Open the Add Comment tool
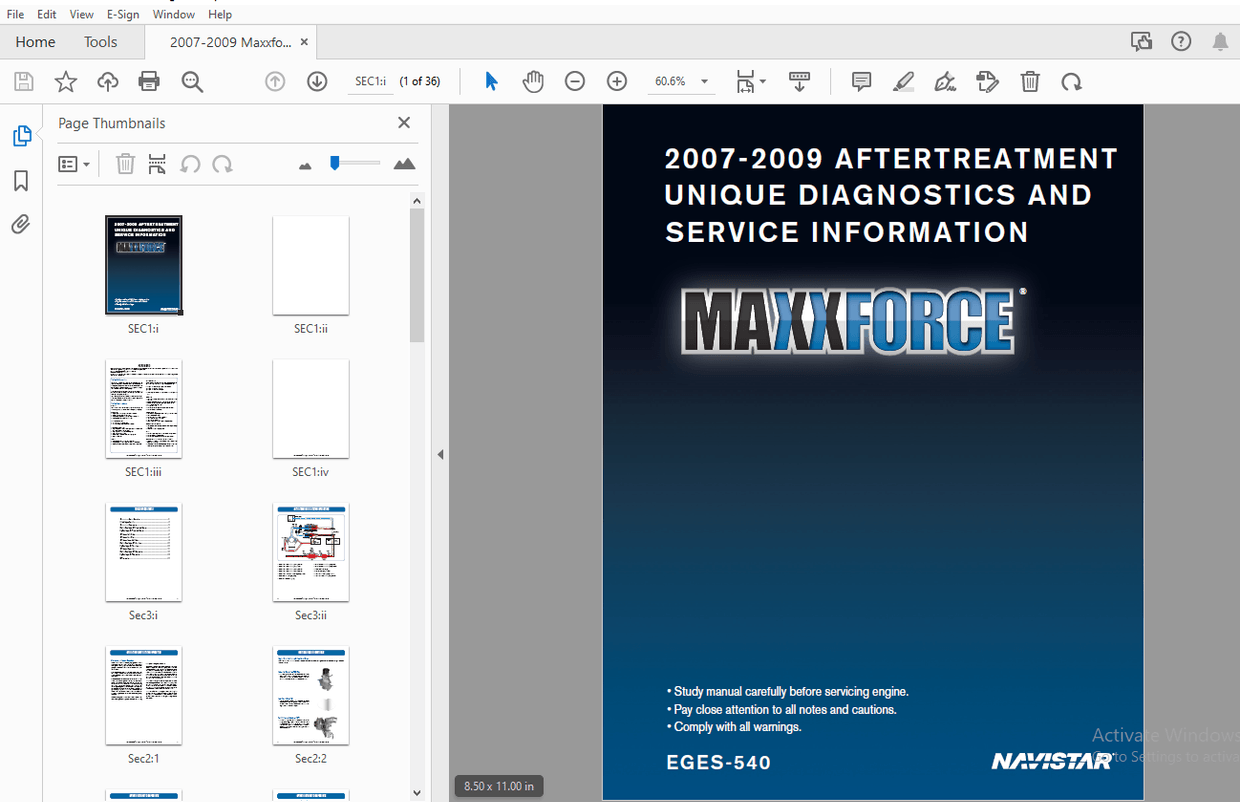 [861, 81]
